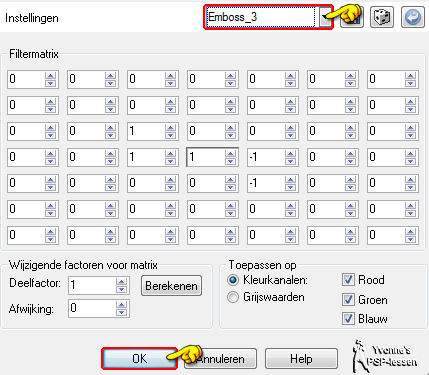Click the Annuleren button
The width and height of the screenshot is (429, 375).
click(x=221, y=359)
